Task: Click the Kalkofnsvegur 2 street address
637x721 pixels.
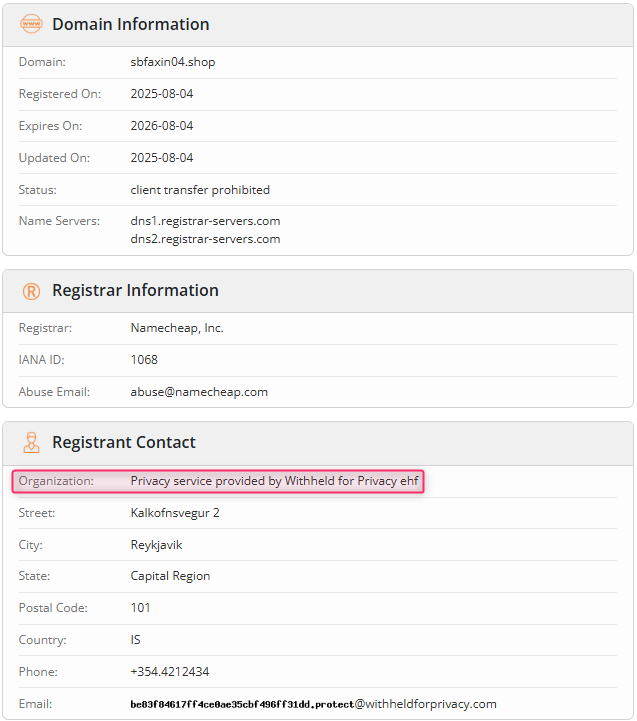Action: [x=175, y=513]
